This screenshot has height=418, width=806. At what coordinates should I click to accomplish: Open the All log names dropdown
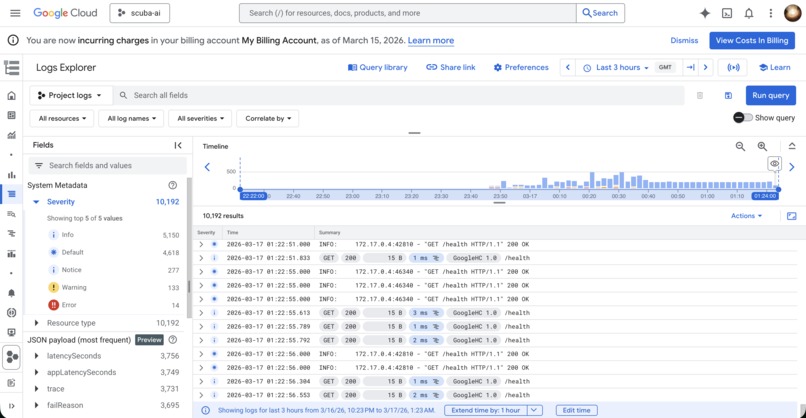pyautogui.click(x=131, y=118)
